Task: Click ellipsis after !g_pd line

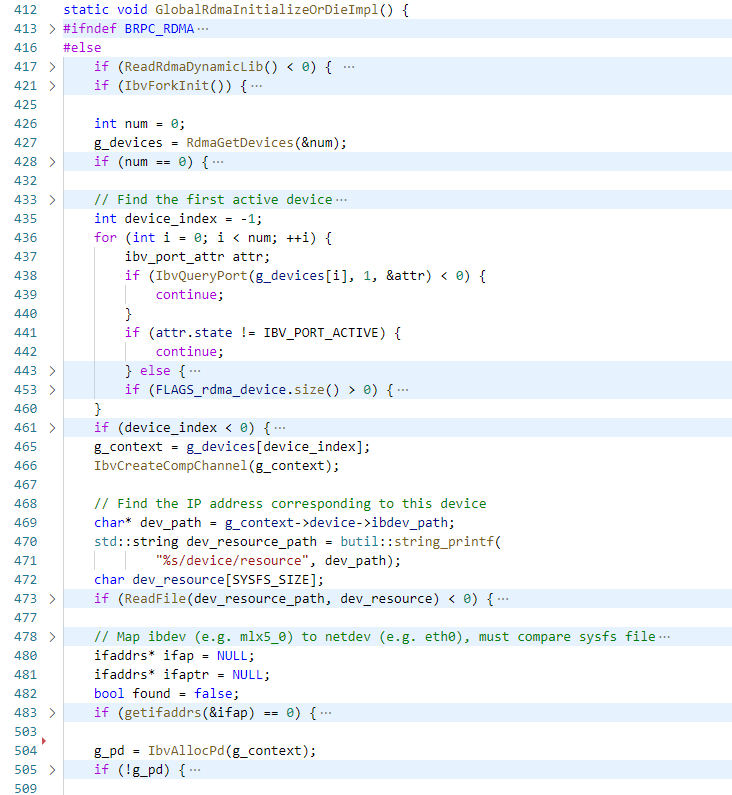Action: pos(195,770)
